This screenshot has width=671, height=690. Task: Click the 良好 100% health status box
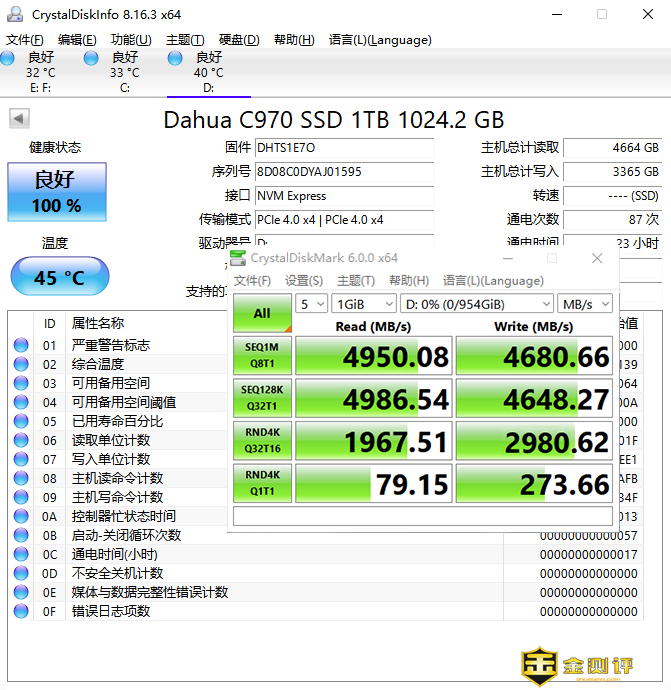pyautogui.click(x=56, y=192)
